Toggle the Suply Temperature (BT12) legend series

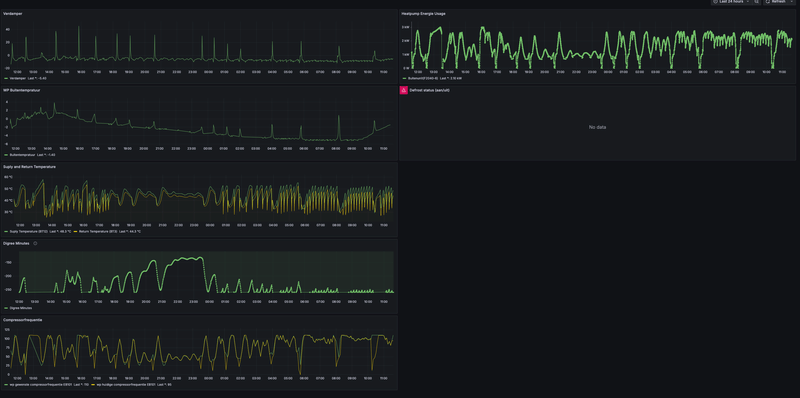[x=28, y=231]
